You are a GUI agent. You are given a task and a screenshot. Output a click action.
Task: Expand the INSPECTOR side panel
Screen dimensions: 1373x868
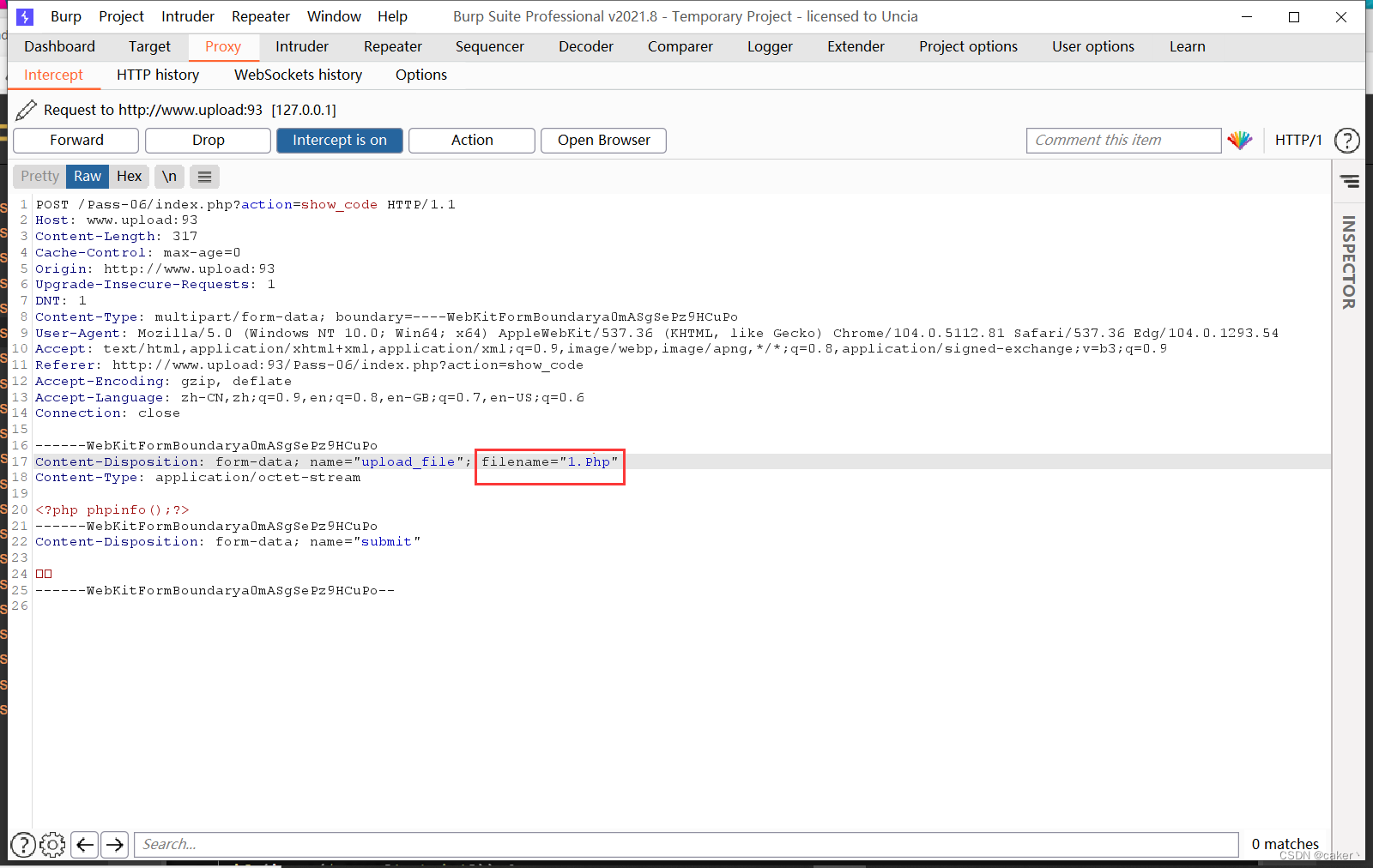tap(1349, 262)
